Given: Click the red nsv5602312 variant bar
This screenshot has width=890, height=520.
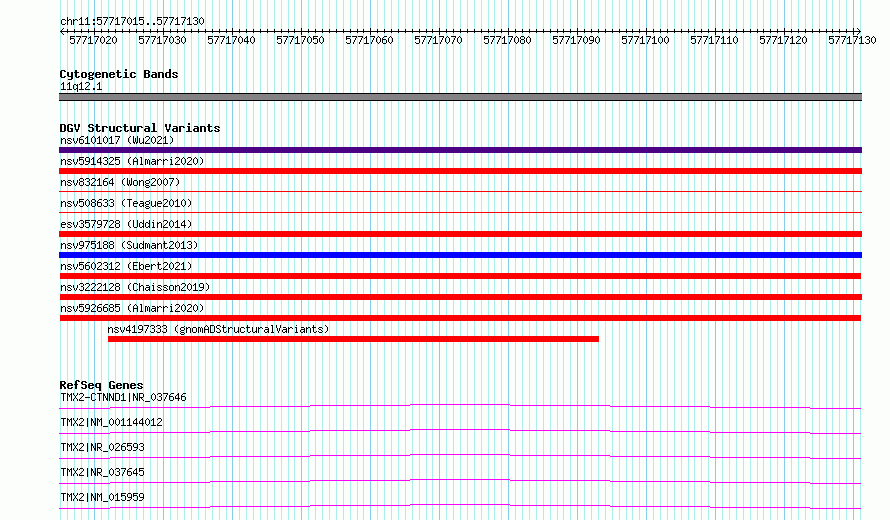Looking at the screenshot, I should point(460,276).
